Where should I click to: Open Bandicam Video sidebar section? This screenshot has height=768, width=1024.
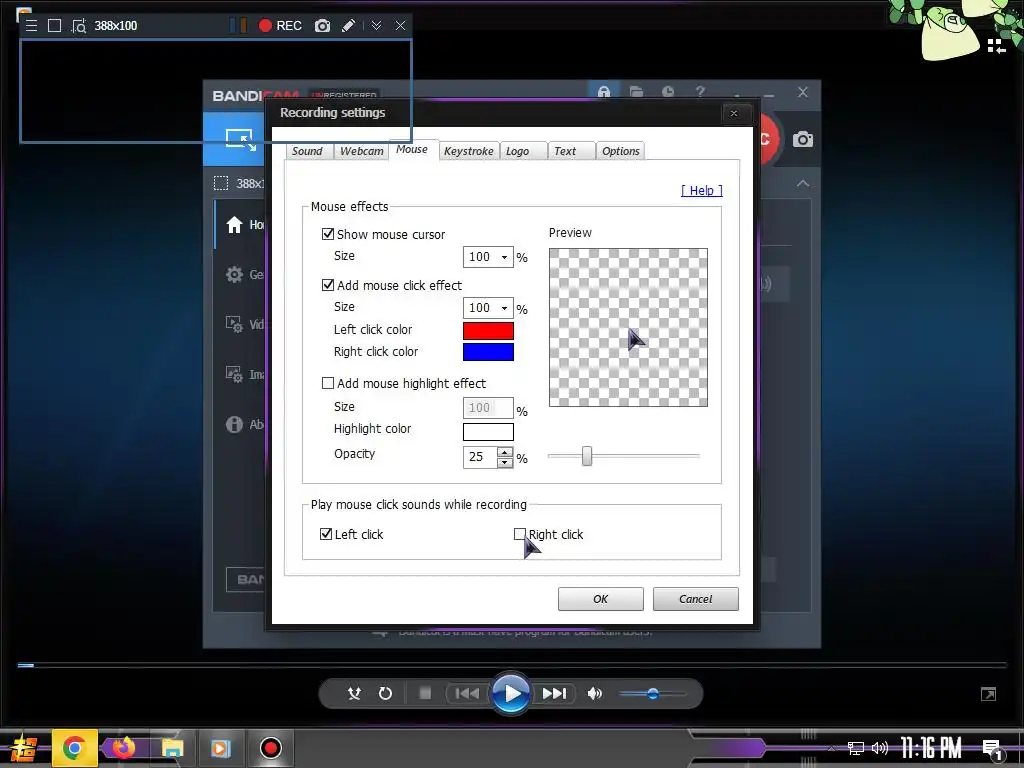coord(245,325)
